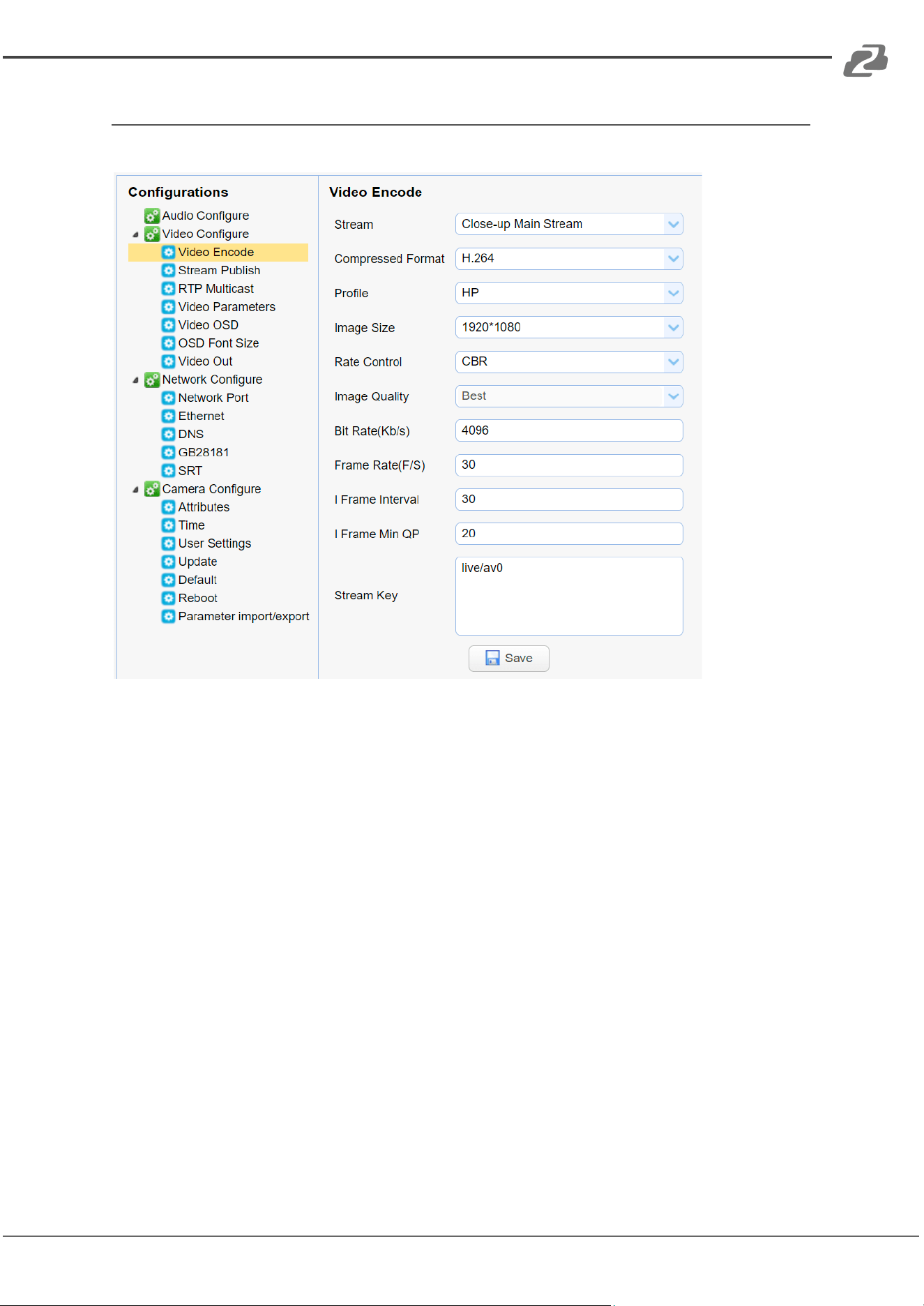Collapse the Network Configure tree node
Viewport: 924px width, 1306px height.
tap(135, 380)
